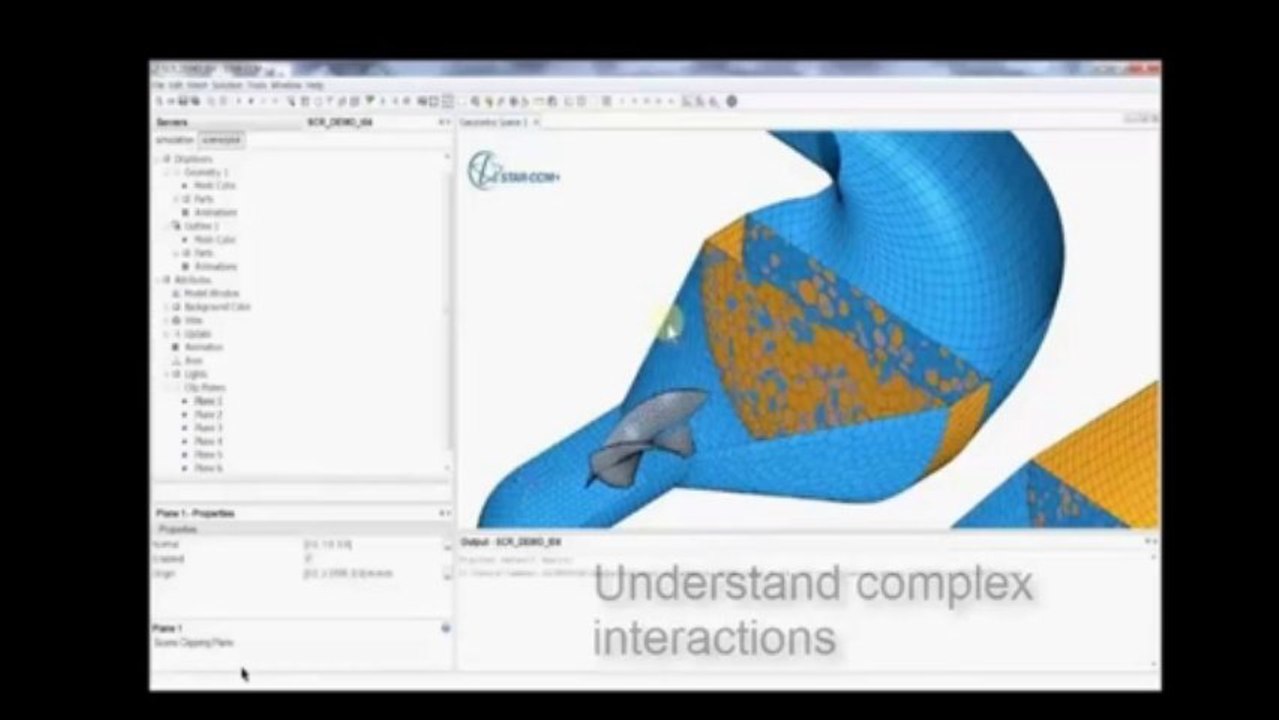Expand the Lights node
Screen dimensions: 1279x720
(x=167, y=374)
